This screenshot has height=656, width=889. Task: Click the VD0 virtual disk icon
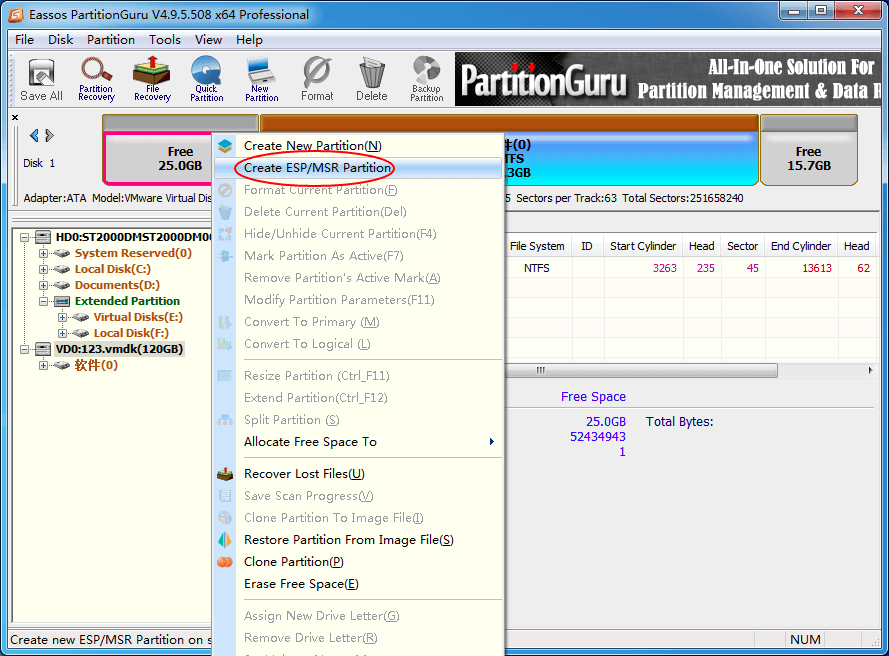(x=43, y=349)
